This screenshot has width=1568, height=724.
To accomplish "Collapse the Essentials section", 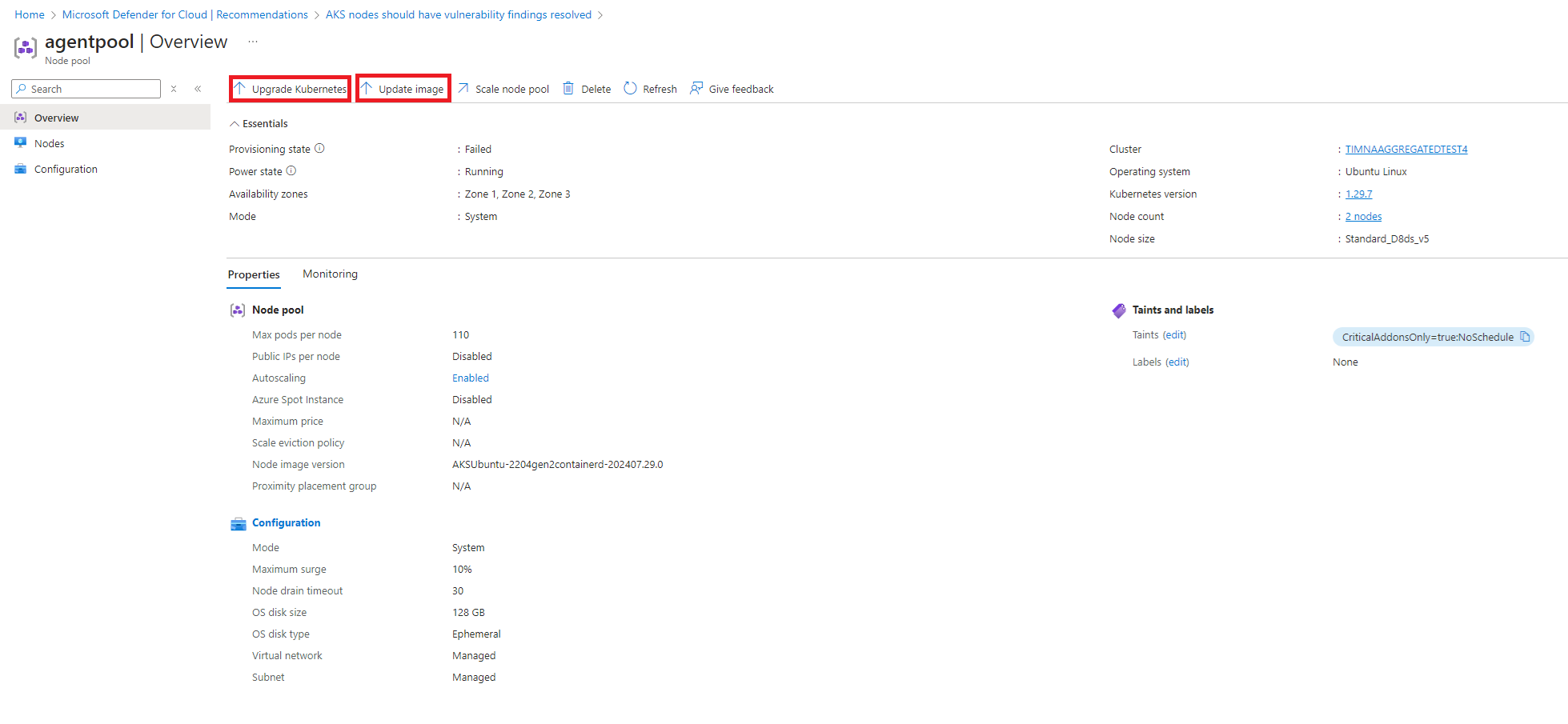I will [259, 124].
